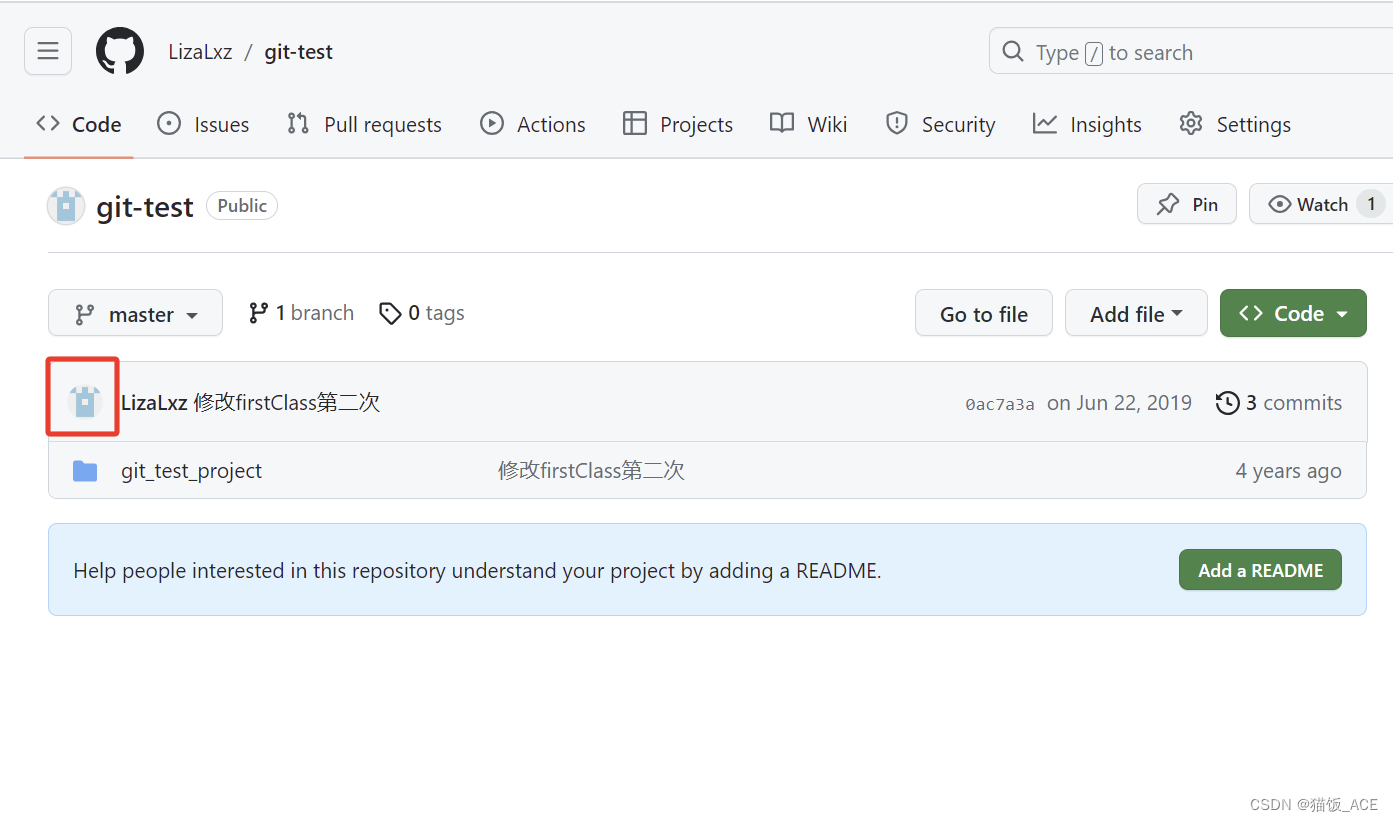Open the hamburger navigation menu
Screen dimensions: 1393x822
pos(48,51)
